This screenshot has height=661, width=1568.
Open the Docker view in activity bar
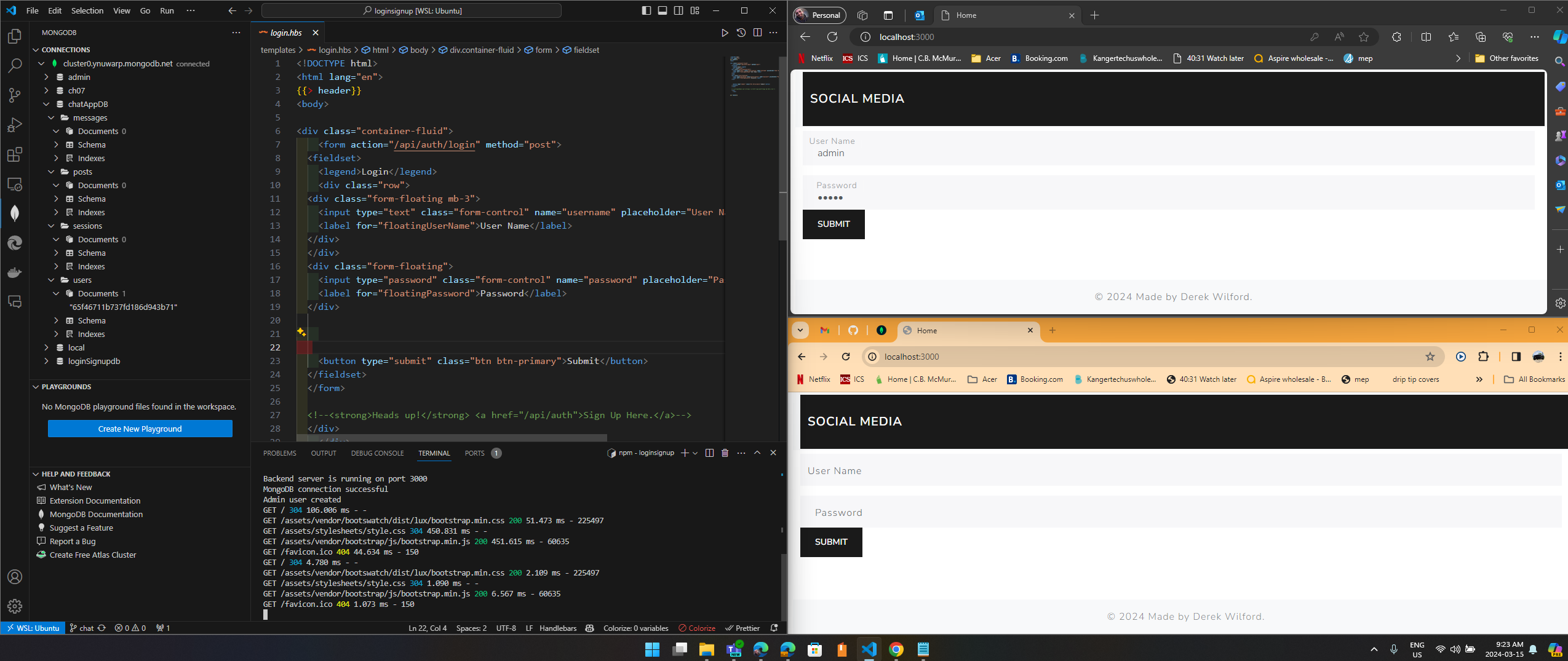15,272
